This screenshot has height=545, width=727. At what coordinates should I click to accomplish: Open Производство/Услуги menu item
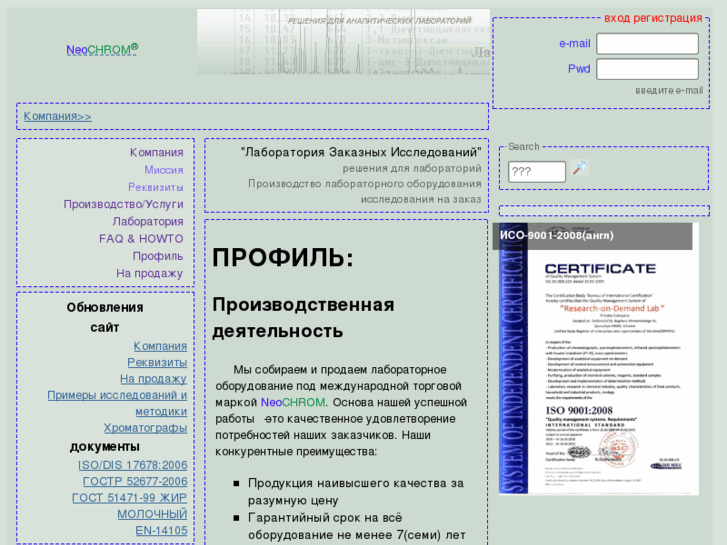pyautogui.click(x=123, y=204)
